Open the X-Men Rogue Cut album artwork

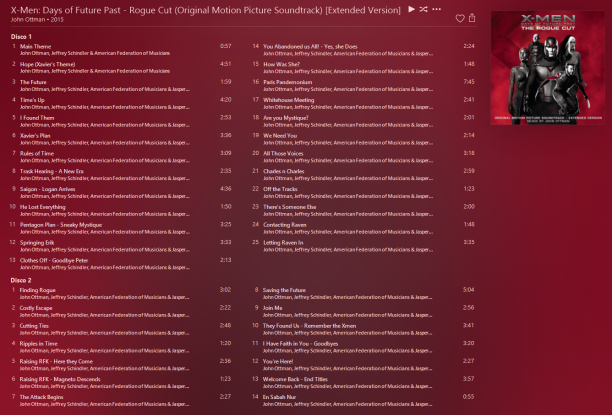point(547,68)
